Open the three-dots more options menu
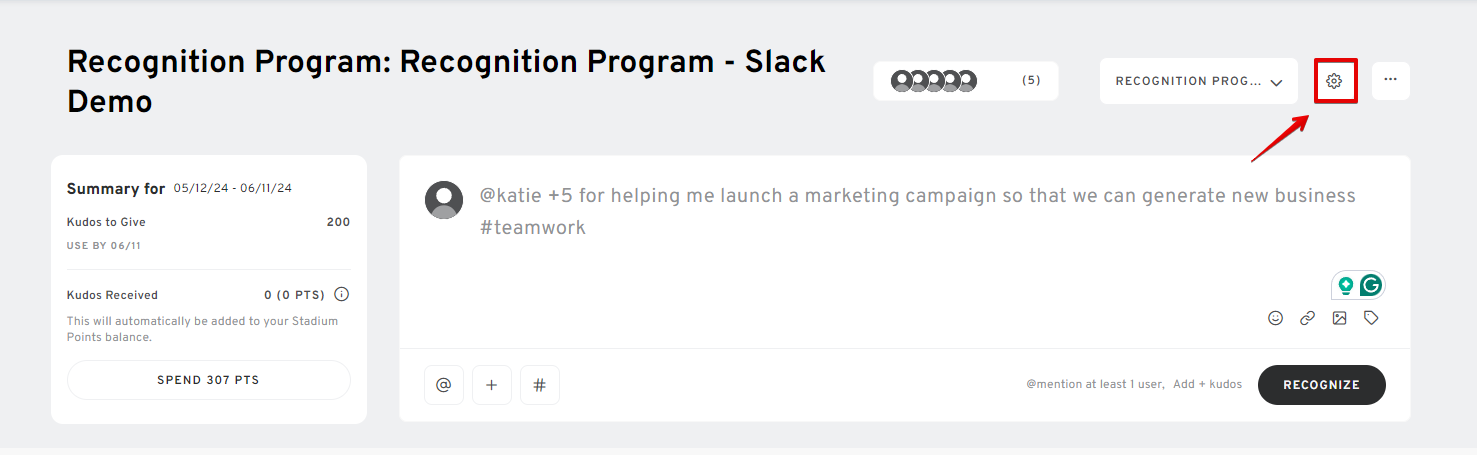Image resolution: width=1477 pixels, height=455 pixels. click(x=1390, y=80)
